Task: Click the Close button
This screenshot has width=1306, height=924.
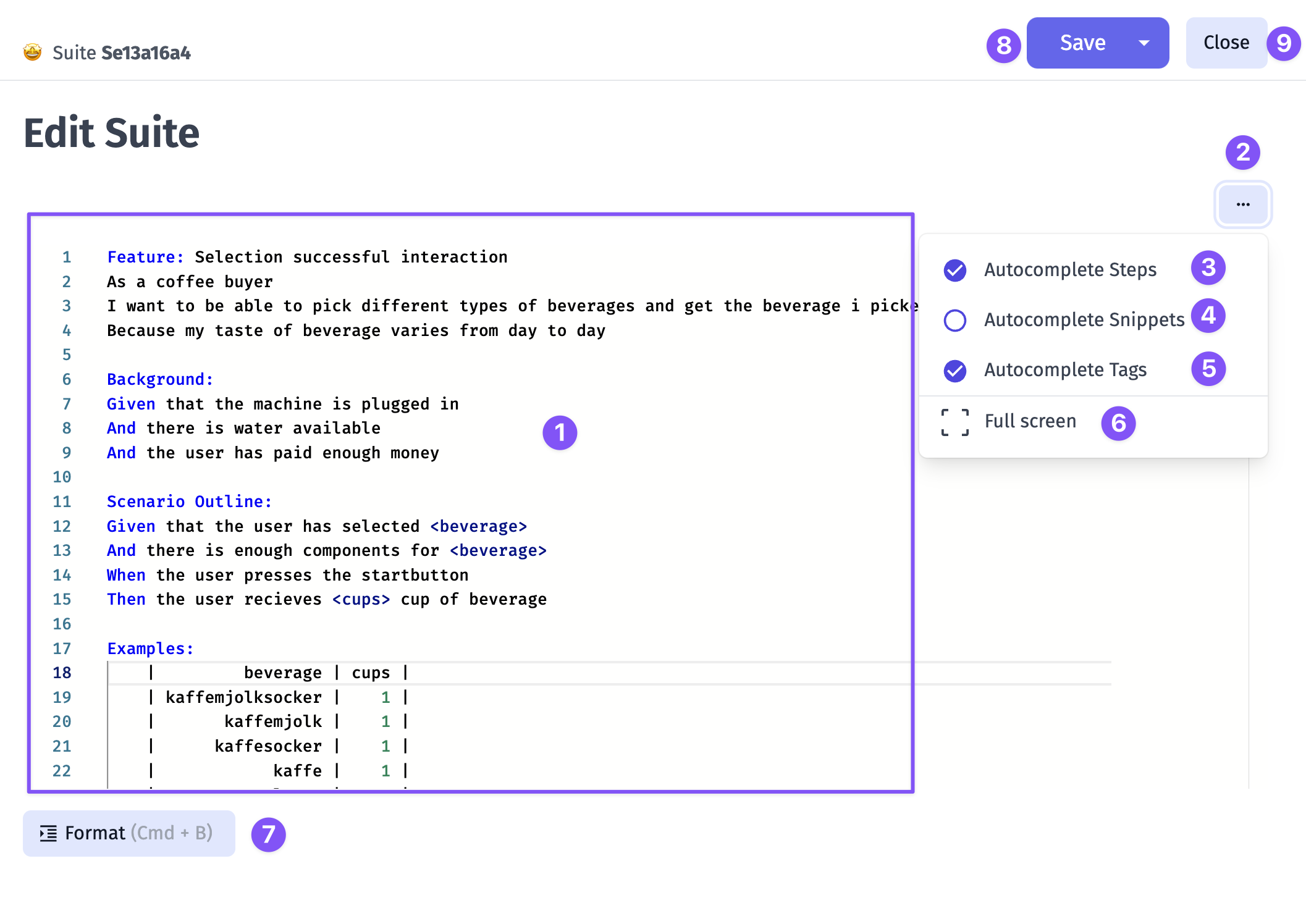Action: (1226, 43)
